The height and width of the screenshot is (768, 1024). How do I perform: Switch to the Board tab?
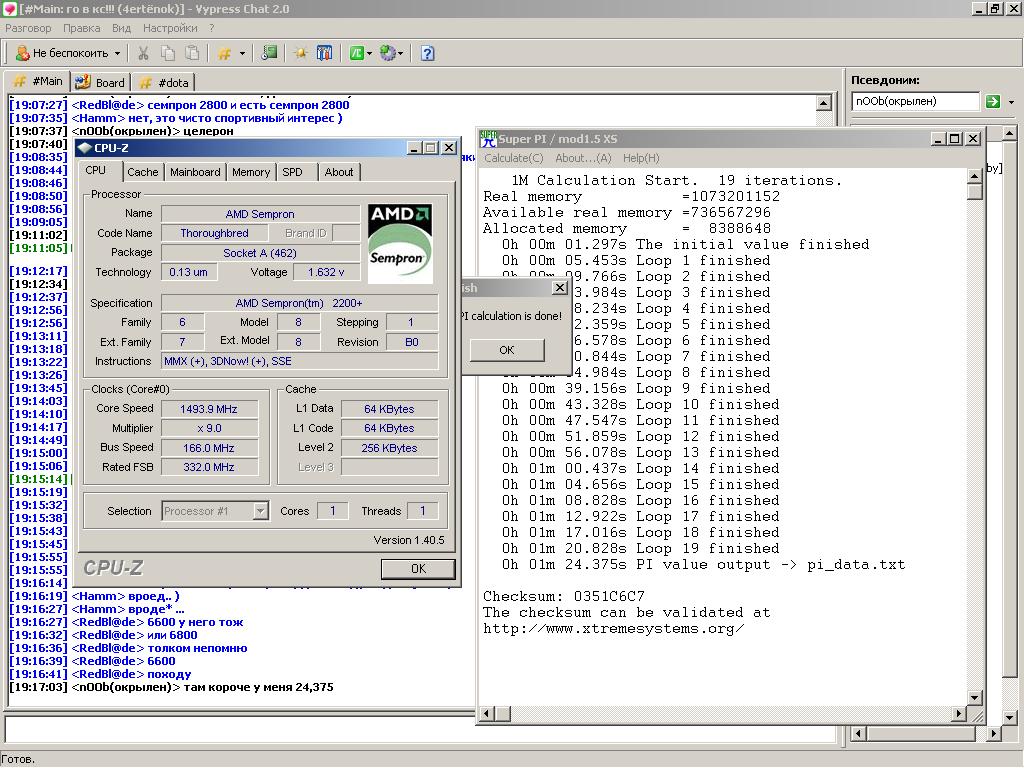pos(100,82)
